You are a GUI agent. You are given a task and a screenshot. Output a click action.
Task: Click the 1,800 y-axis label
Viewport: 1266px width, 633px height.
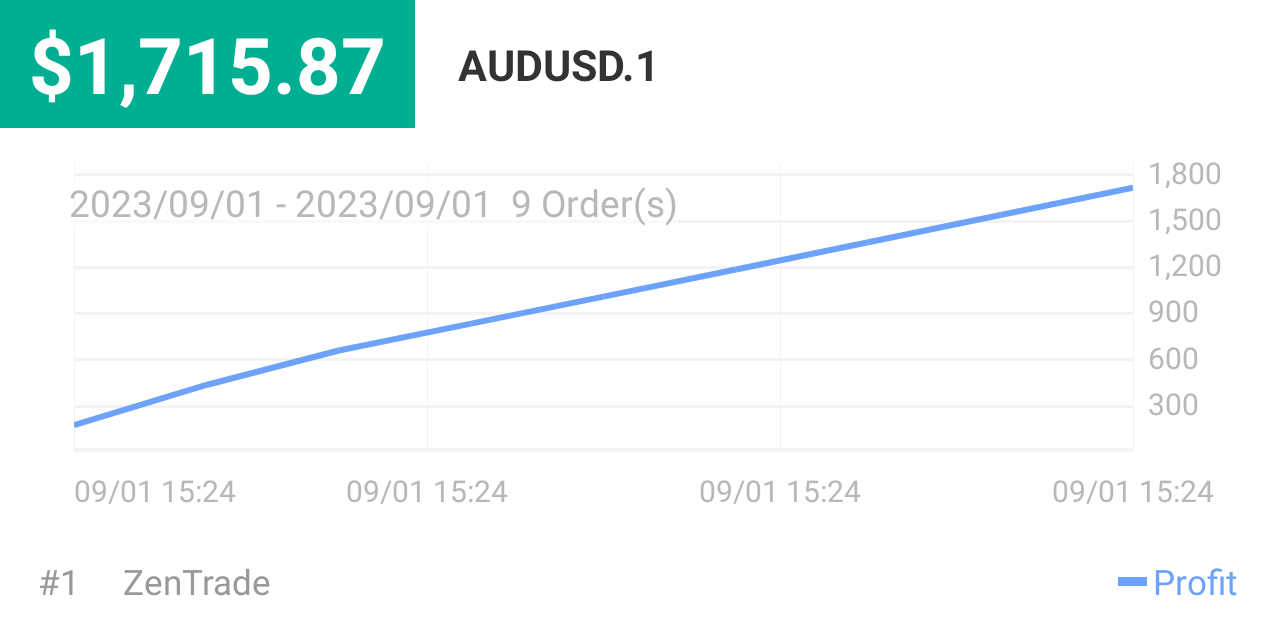[1185, 174]
